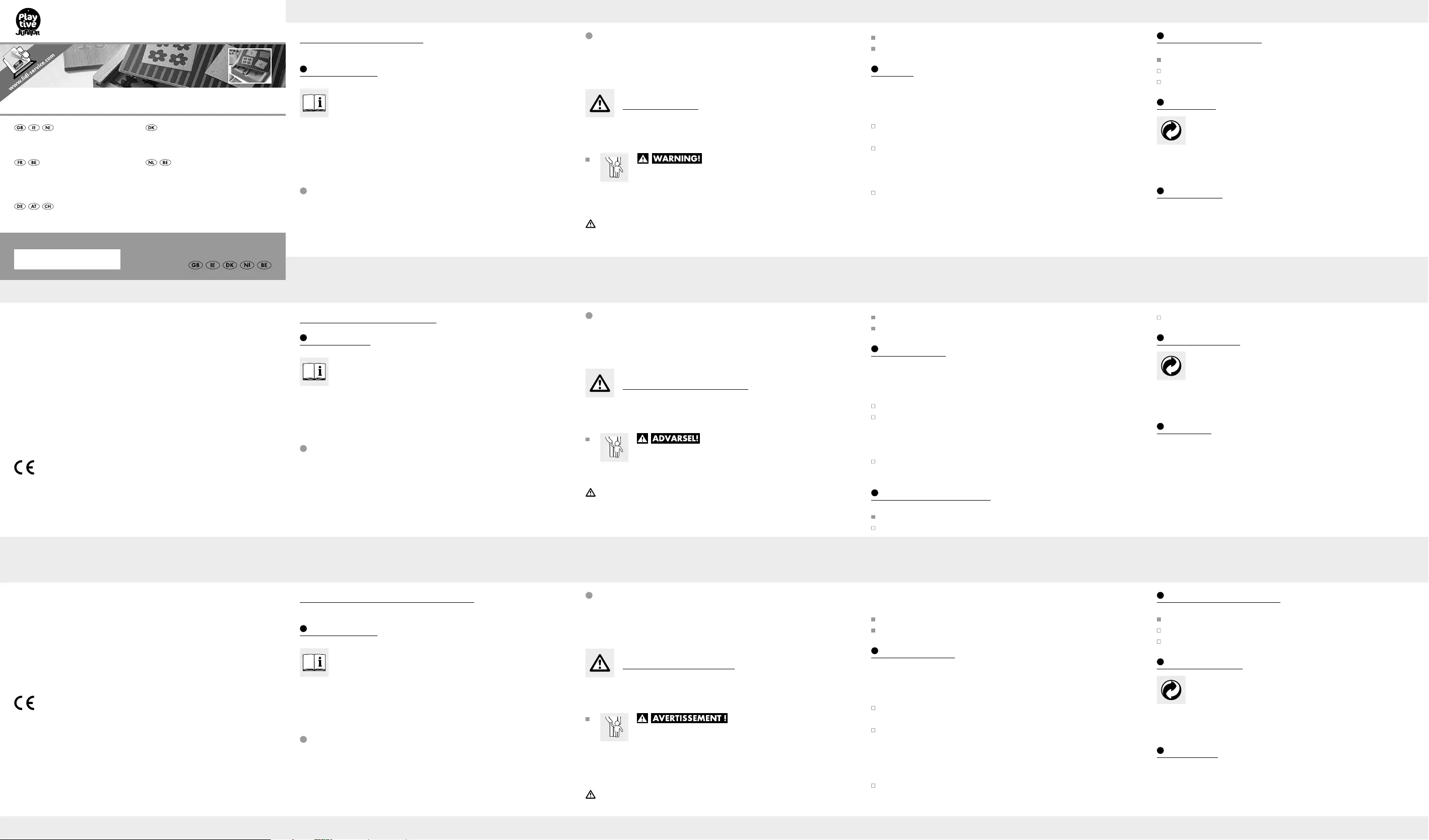Viewport: 1429px width, 840px height.
Task: Select the inset product box thumbnail
Action: 249,66
